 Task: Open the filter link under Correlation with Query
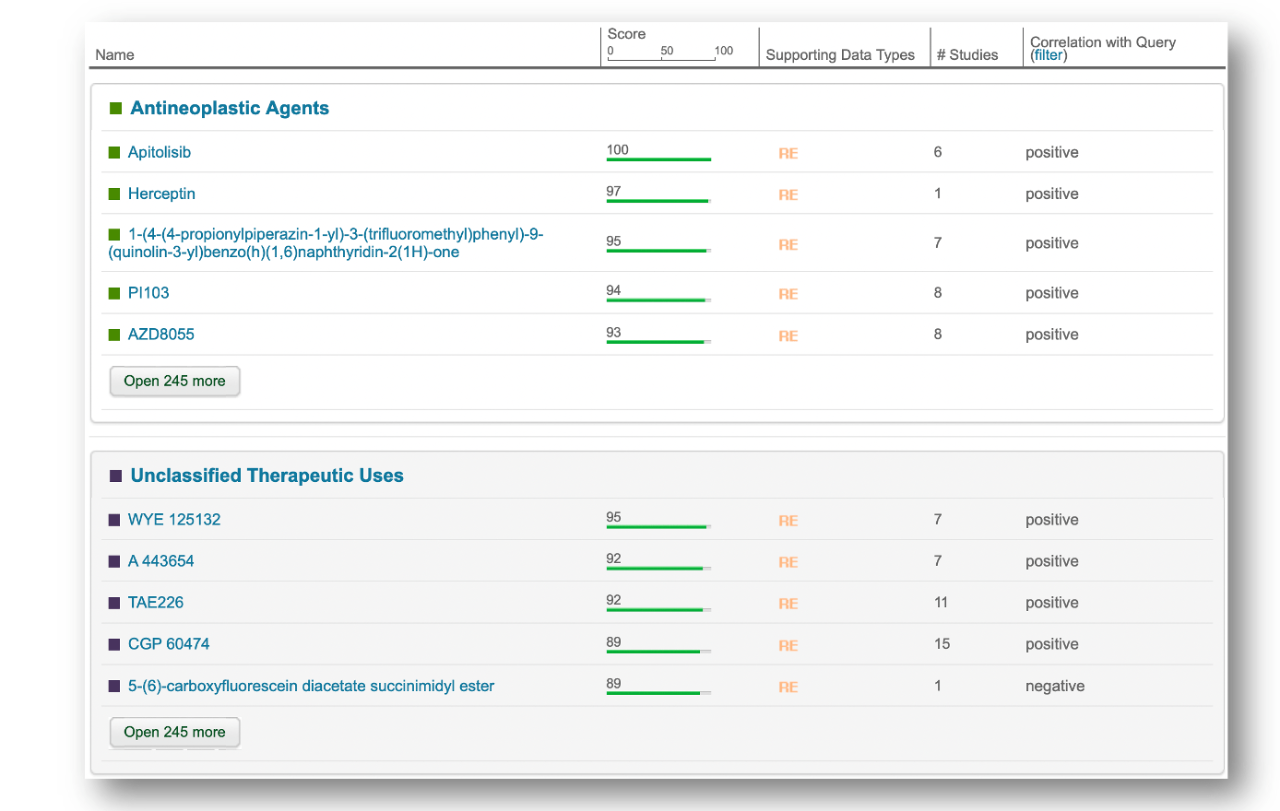1047,55
